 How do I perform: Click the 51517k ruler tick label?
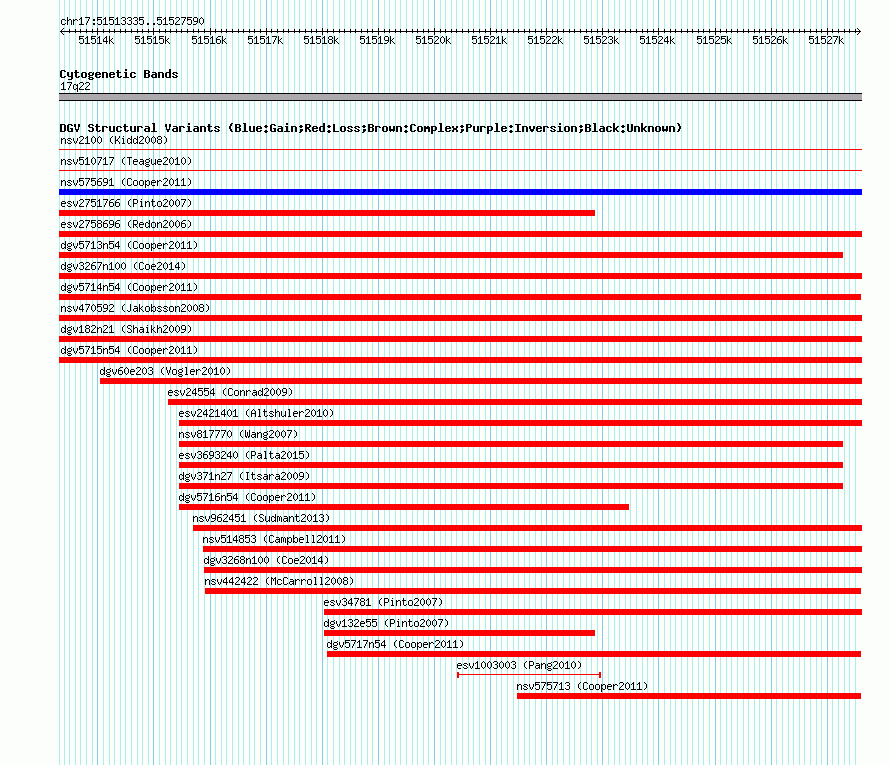pyautogui.click(x=265, y=40)
